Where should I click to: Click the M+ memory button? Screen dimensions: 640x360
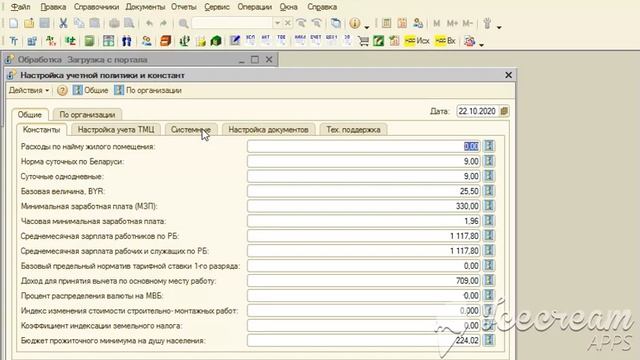click(x=452, y=23)
